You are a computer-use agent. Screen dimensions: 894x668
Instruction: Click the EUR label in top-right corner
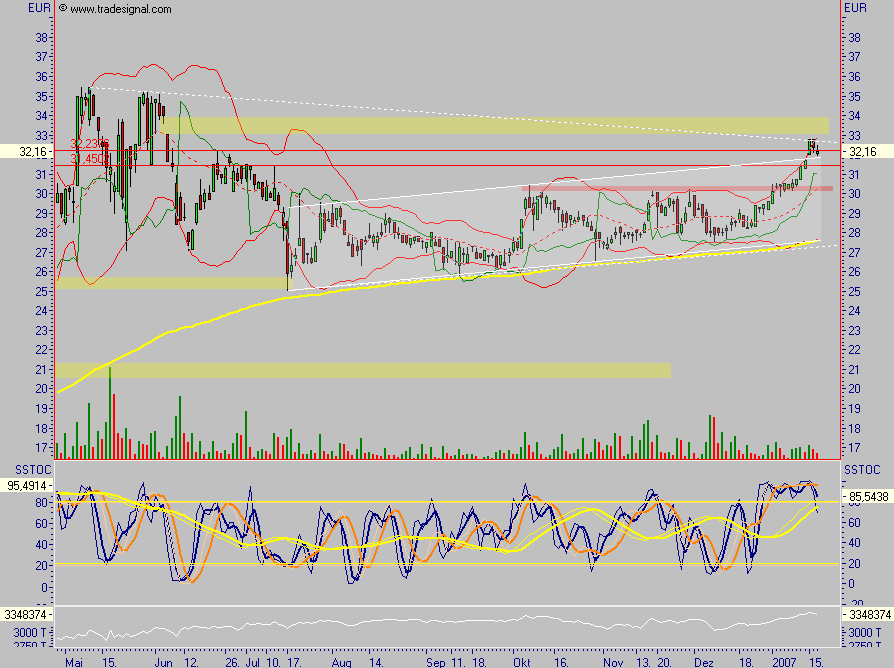[856, 9]
